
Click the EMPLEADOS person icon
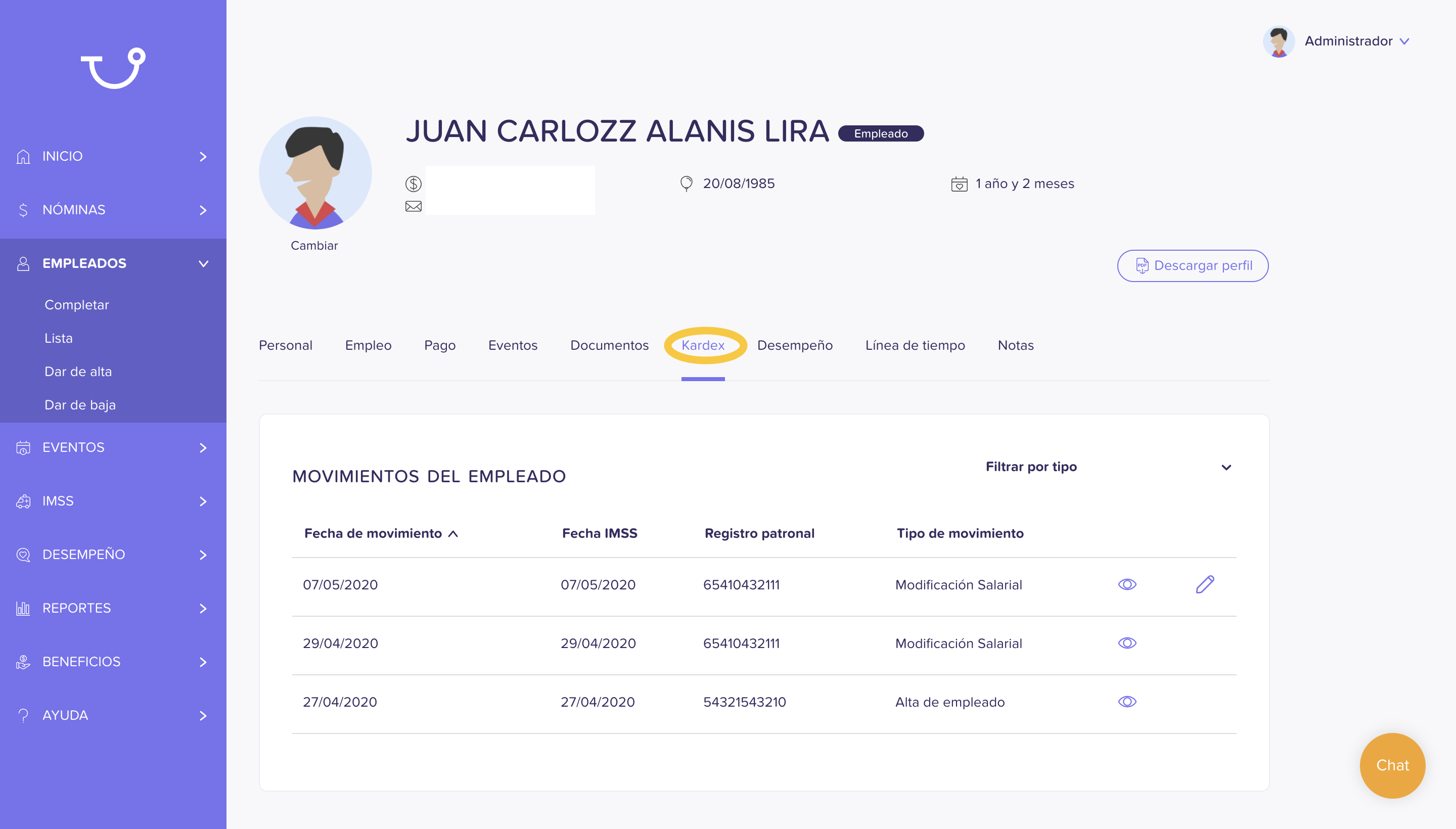(x=23, y=263)
